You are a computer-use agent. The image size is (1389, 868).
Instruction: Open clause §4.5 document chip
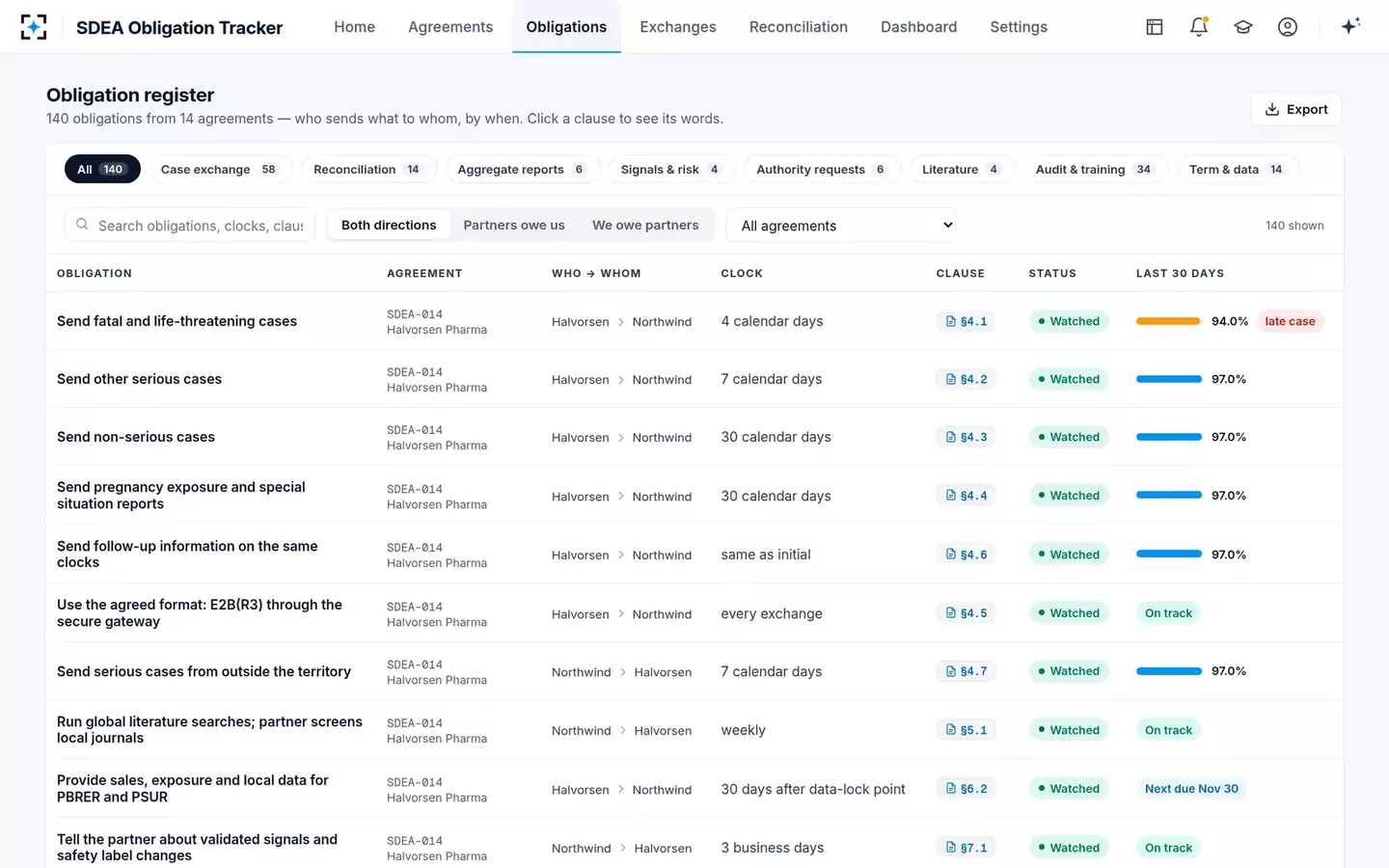(967, 613)
